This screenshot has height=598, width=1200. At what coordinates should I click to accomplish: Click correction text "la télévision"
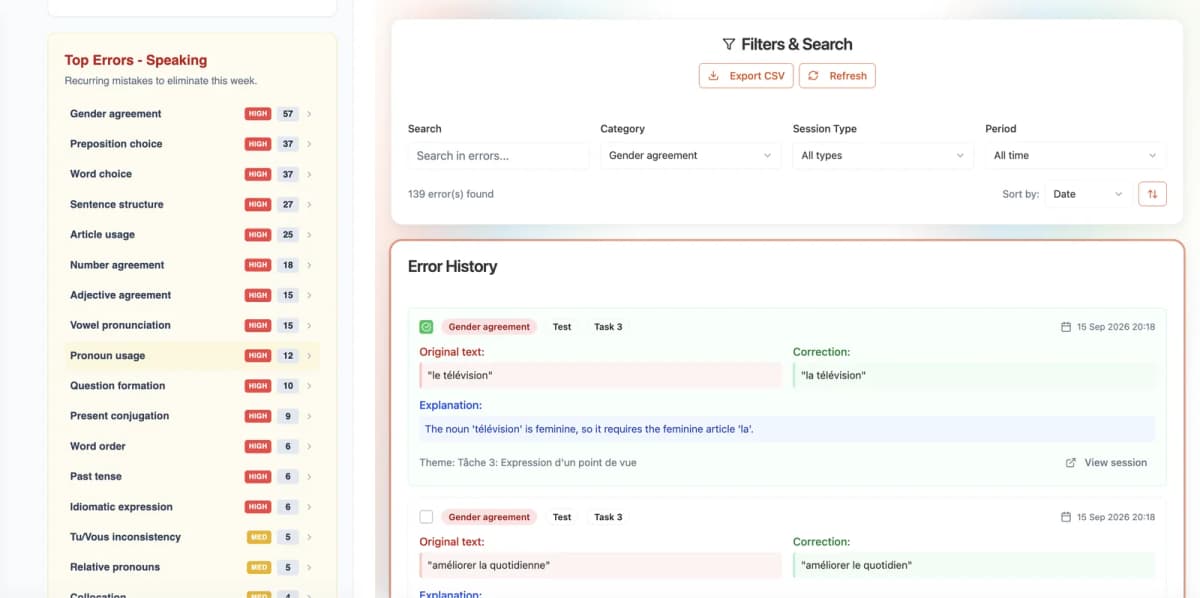tap(834, 375)
